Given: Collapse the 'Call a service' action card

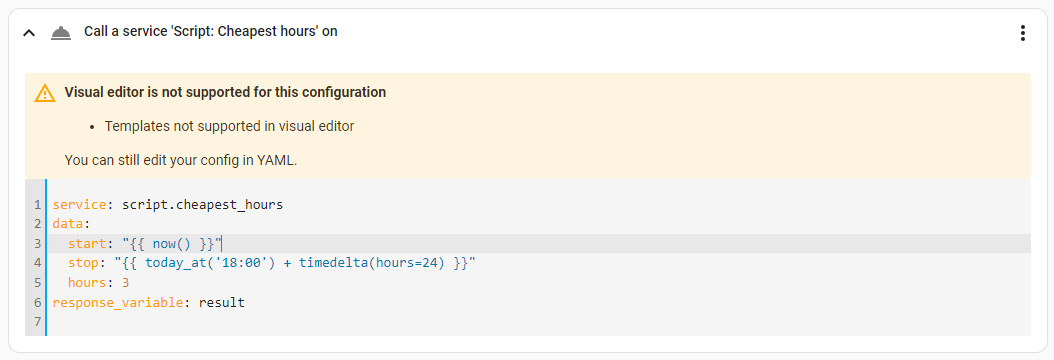Looking at the screenshot, I should tap(28, 32).
